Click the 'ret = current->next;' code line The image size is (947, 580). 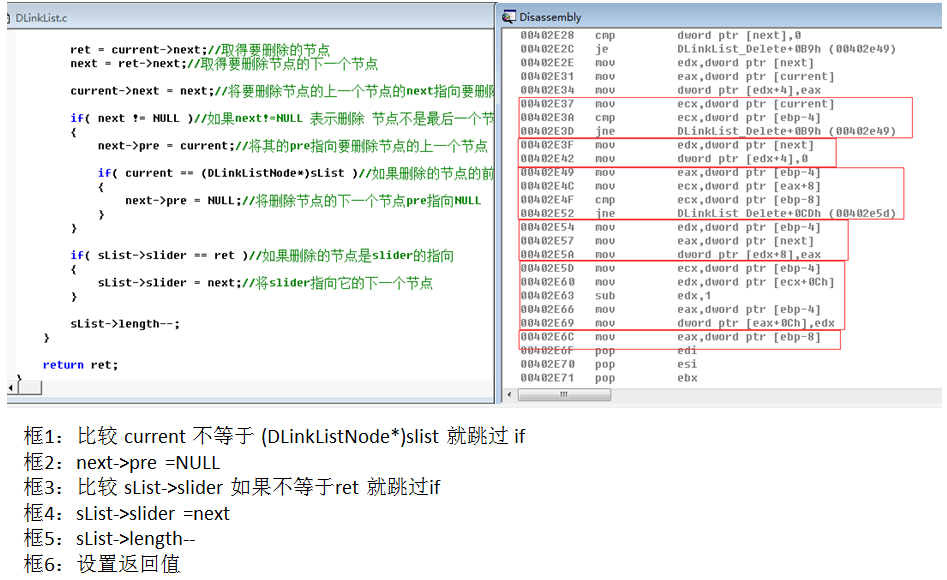tap(200, 50)
